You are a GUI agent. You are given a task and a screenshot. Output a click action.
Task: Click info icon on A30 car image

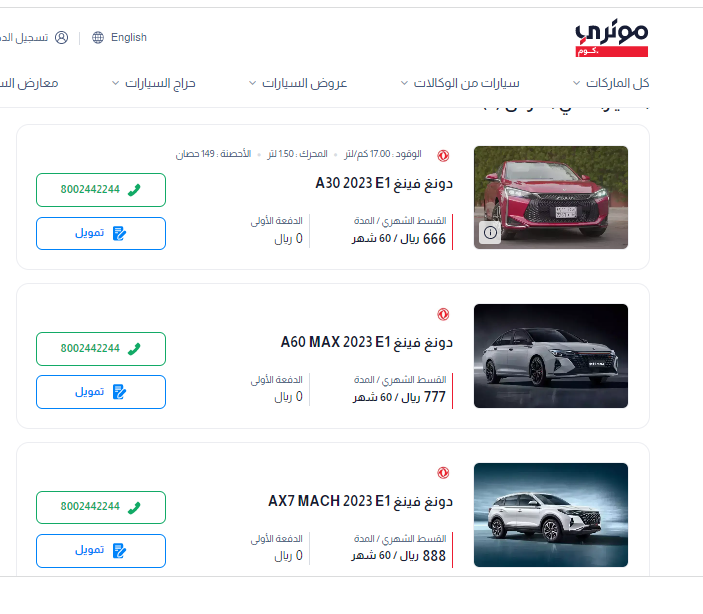490,232
